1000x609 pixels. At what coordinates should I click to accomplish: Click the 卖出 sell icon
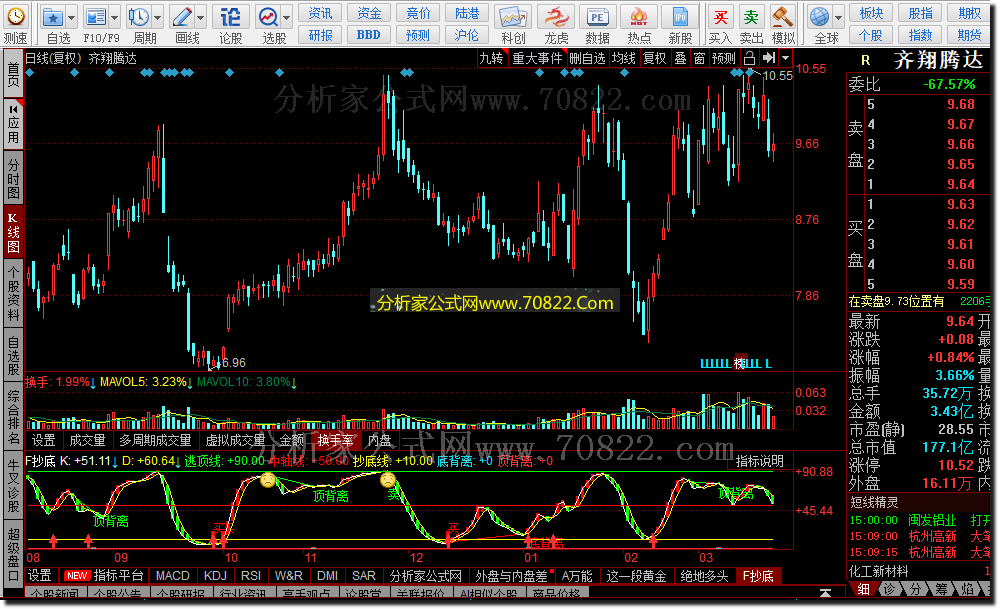pyautogui.click(x=751, y=17)
